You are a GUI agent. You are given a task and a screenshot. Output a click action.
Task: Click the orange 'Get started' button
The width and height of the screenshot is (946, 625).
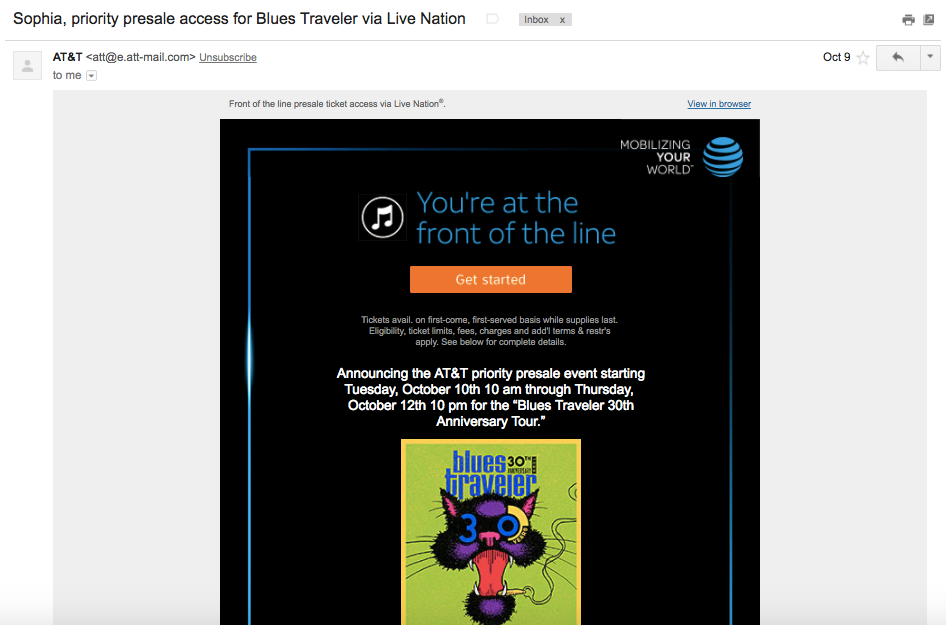coord(490,279)
